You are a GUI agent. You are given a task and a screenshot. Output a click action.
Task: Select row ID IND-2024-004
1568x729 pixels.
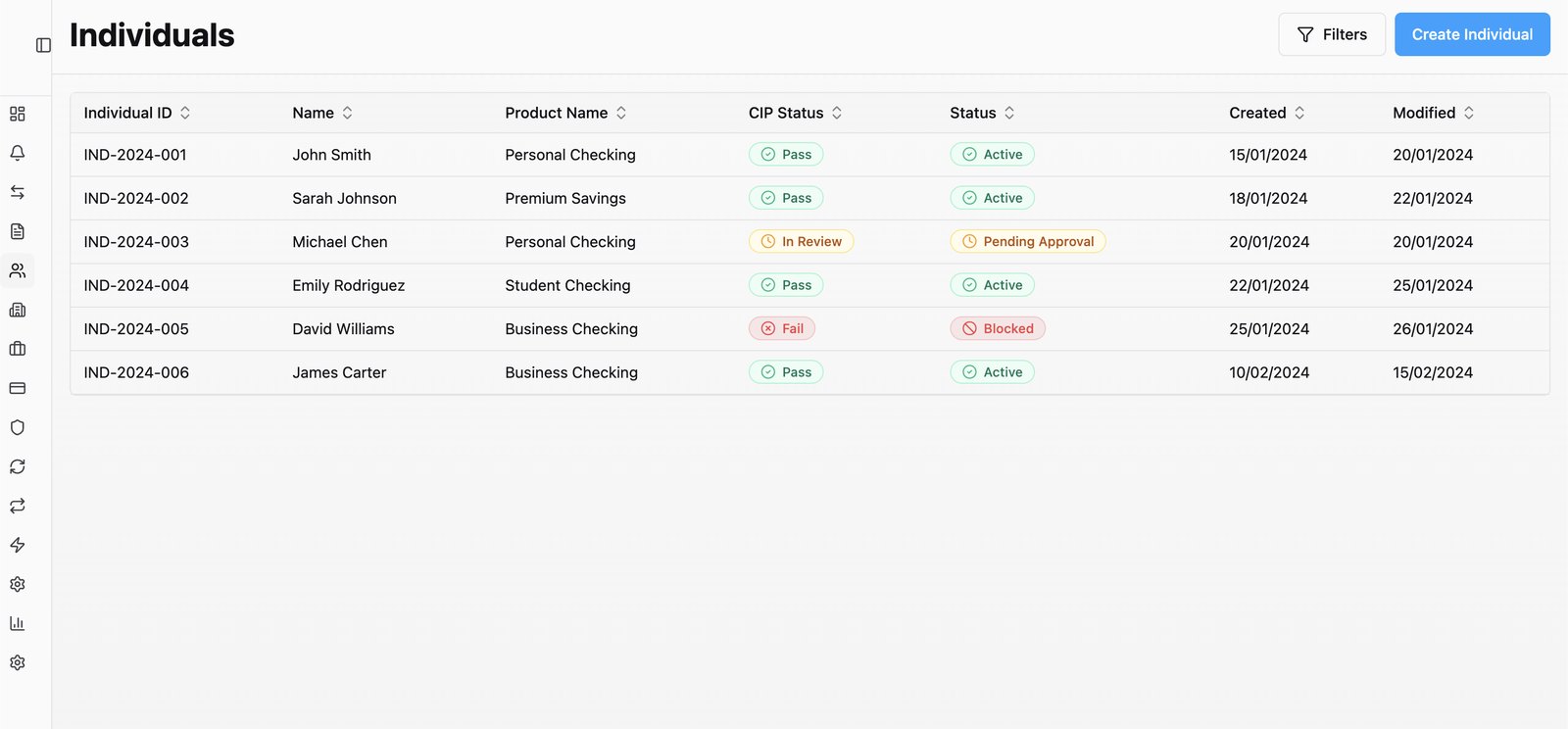pos(136,285)
